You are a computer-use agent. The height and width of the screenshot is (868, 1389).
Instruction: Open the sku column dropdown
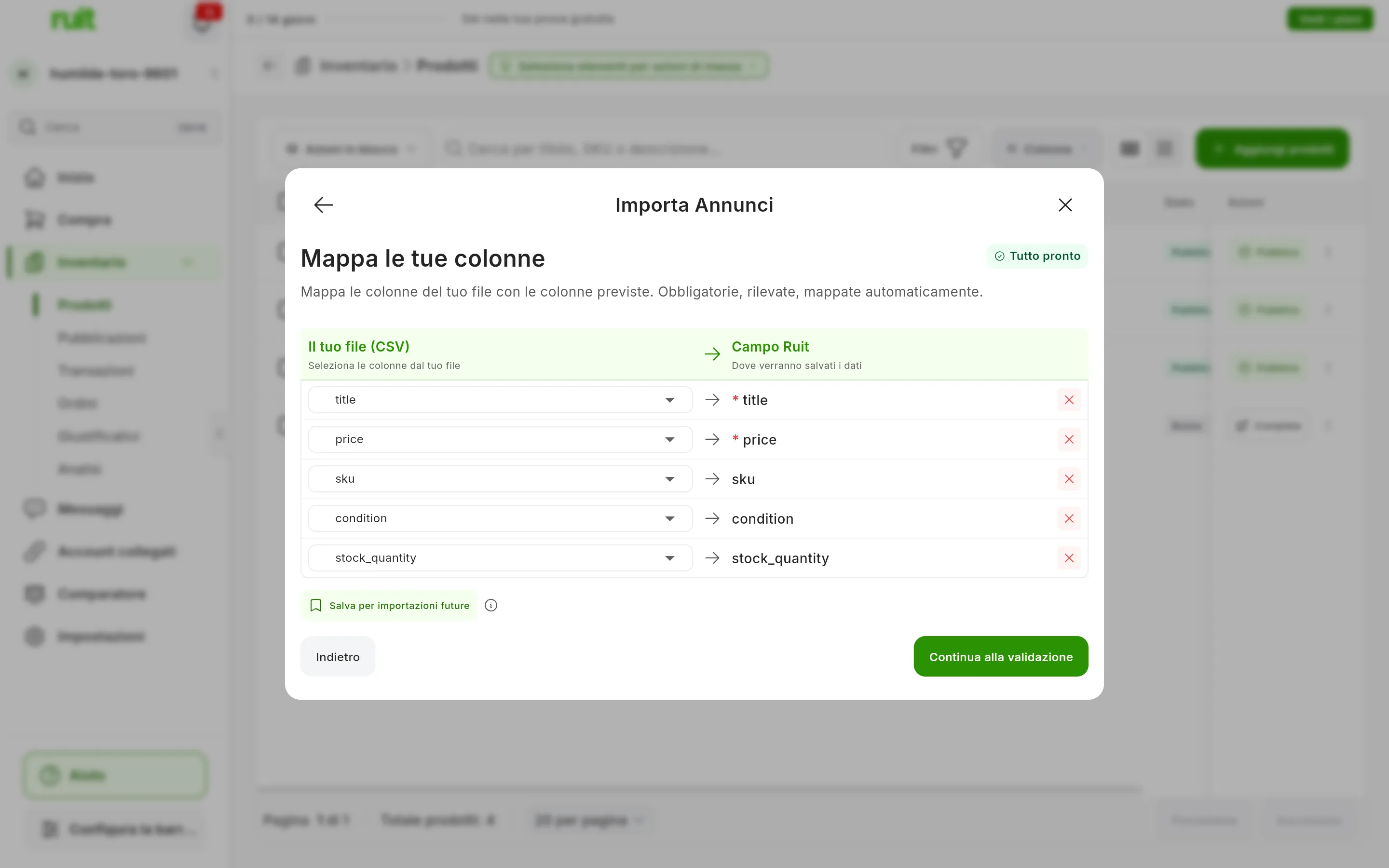tap(500, 479)
